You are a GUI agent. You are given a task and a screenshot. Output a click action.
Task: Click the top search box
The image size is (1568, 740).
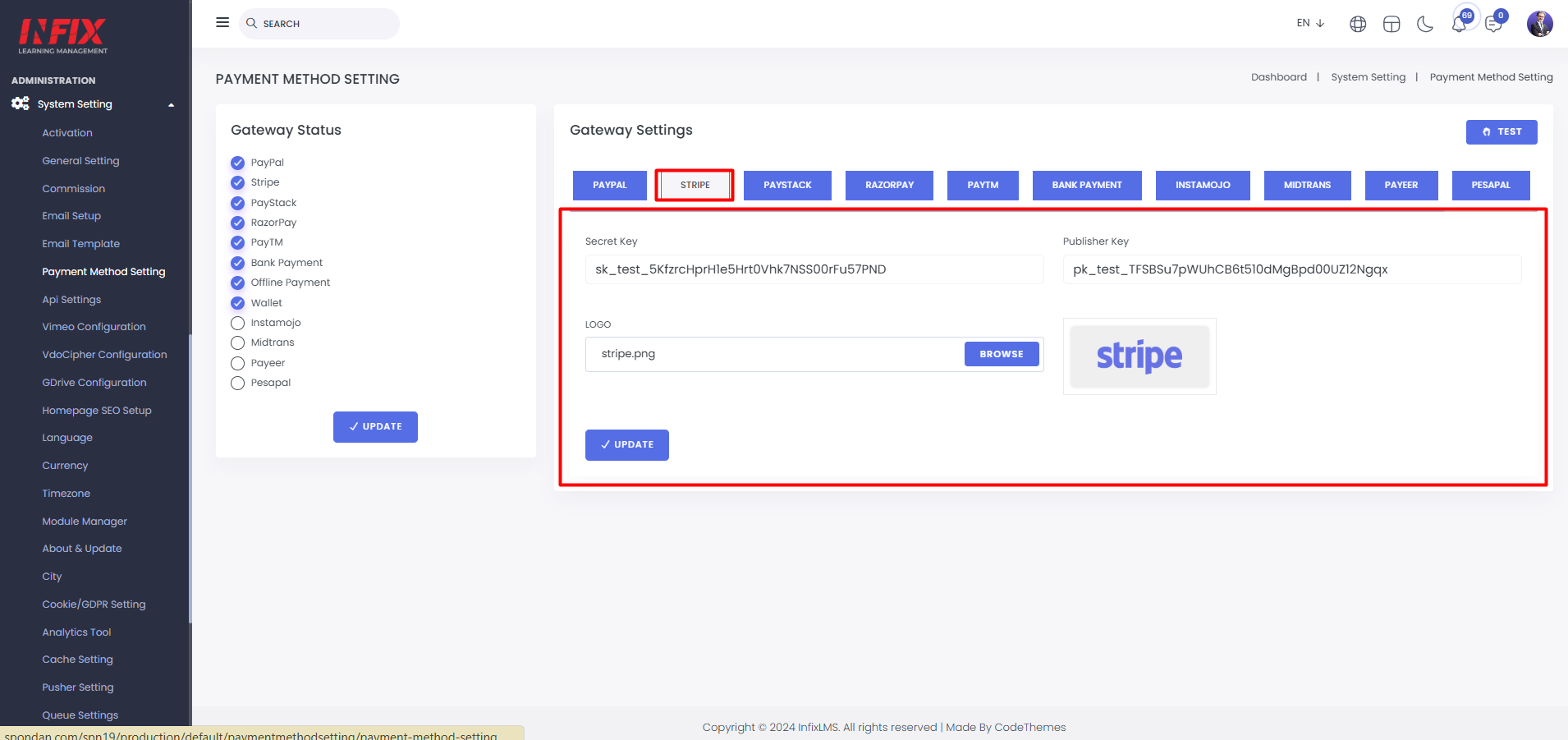(319, 24)
